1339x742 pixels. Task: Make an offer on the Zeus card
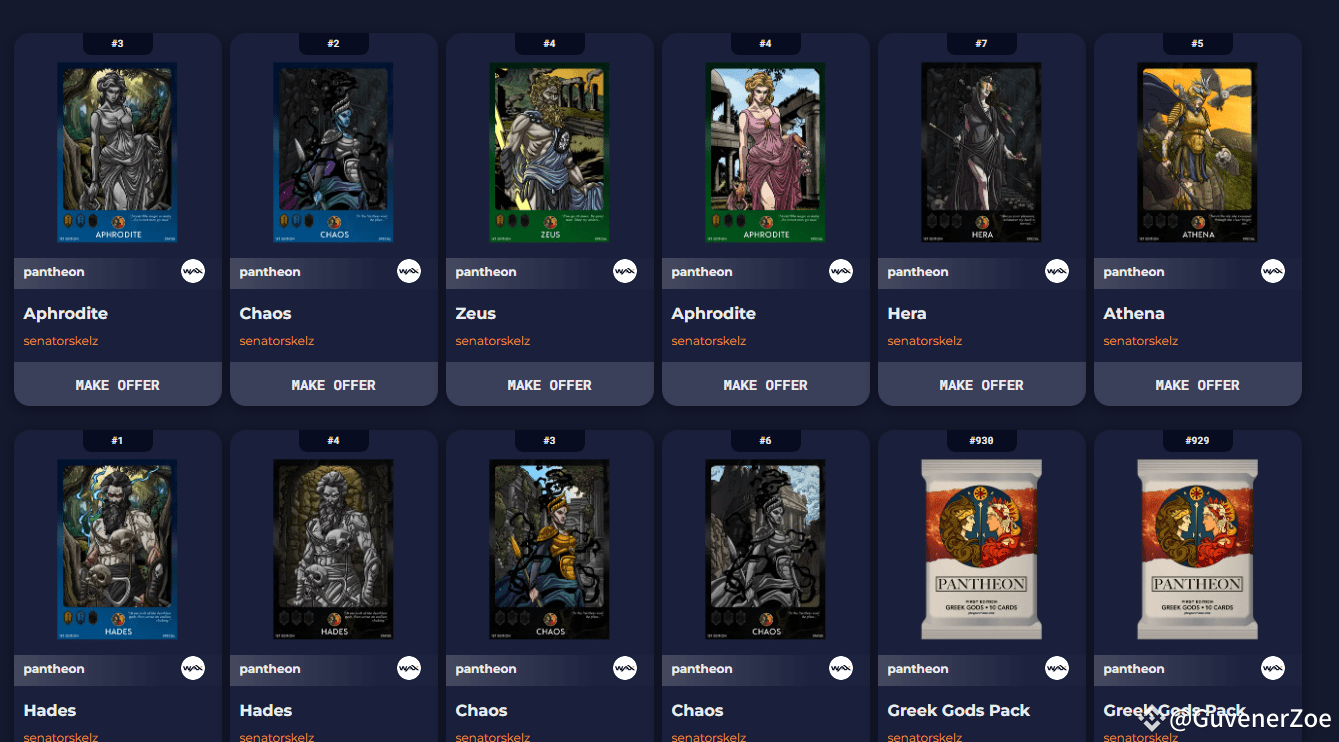[550, 384]
